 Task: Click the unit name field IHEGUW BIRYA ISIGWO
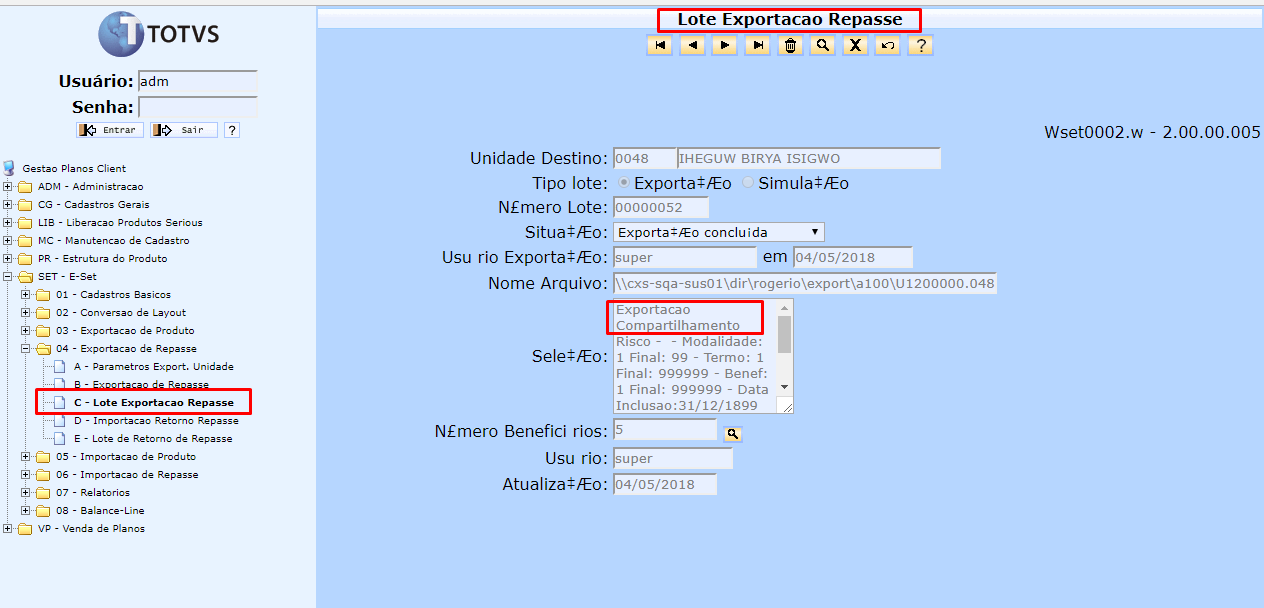(x=809, y=158)
